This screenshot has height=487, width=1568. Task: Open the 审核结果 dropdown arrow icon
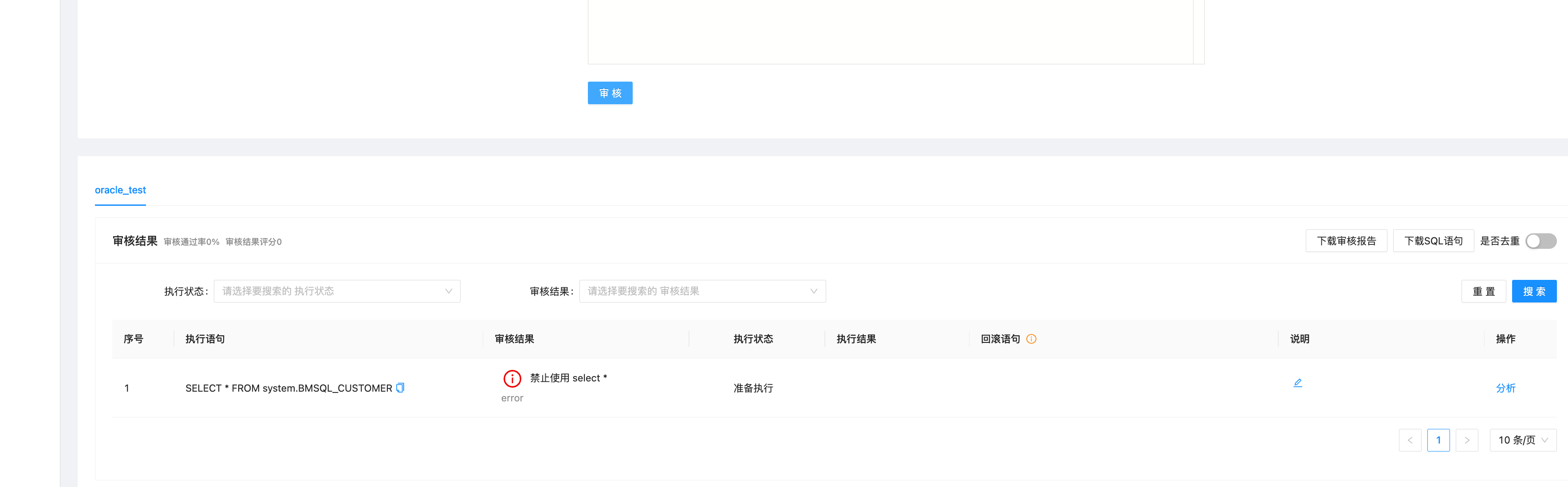[814, 291]
